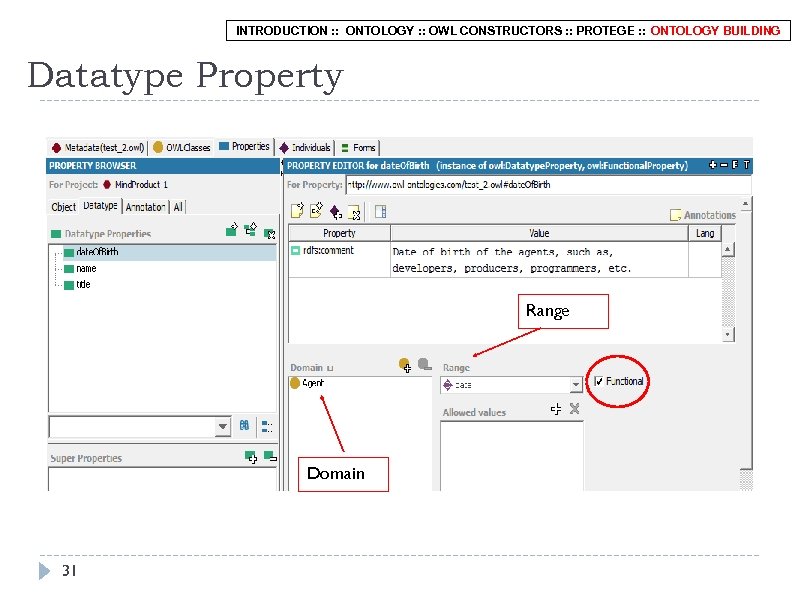
Task: Click the Annotations note icon
Action: (x=675, y=215)
